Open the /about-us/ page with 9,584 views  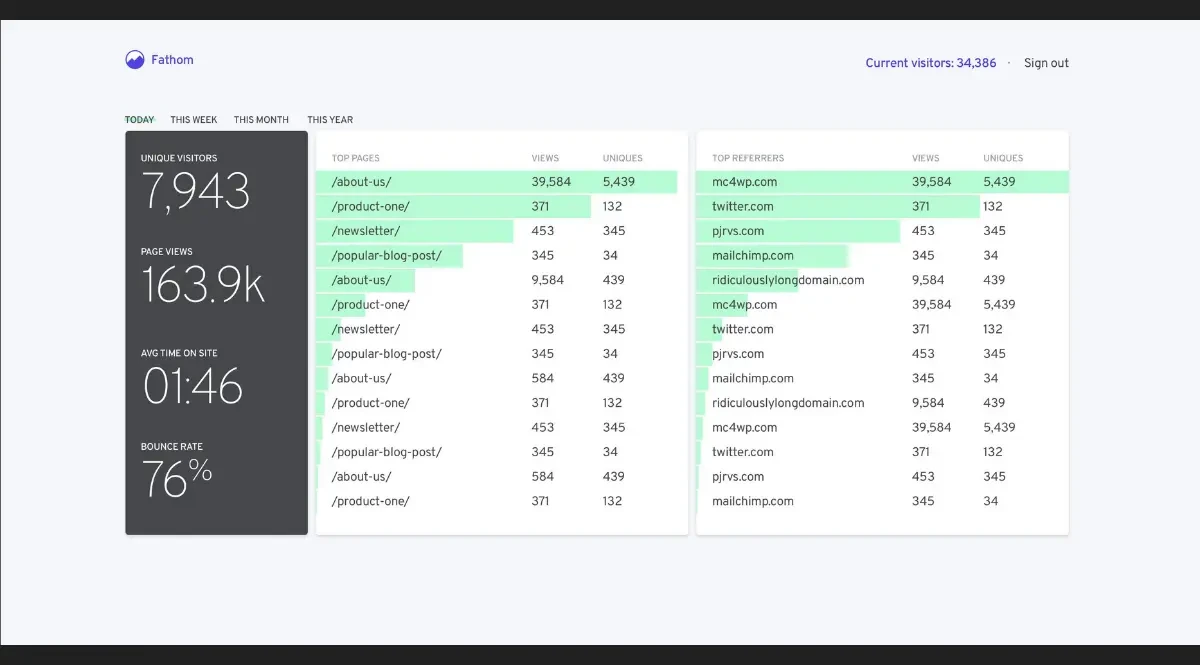pyautogui.click(x=361, y=280)
